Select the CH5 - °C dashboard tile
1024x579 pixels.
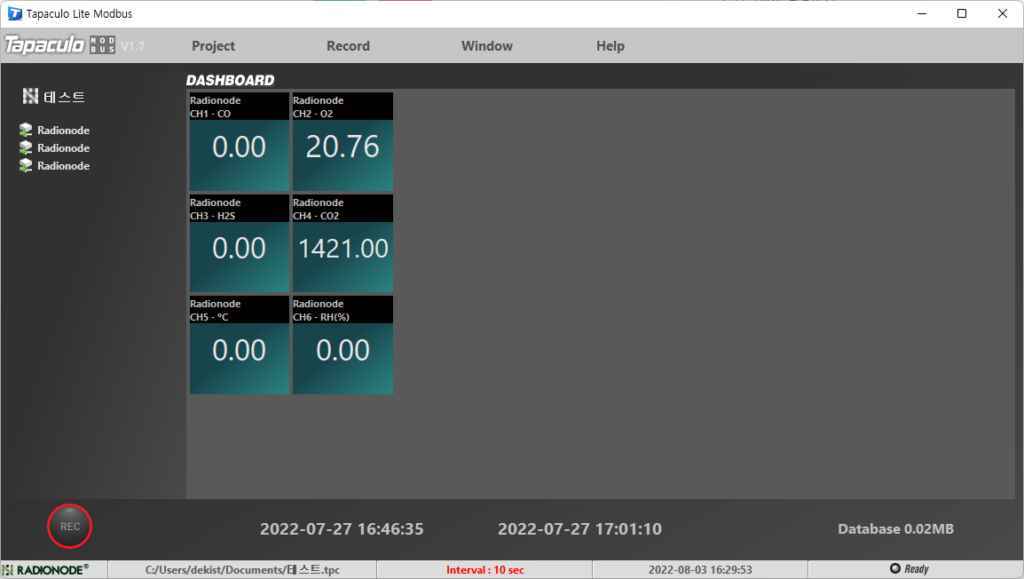[x=239, y=345]
